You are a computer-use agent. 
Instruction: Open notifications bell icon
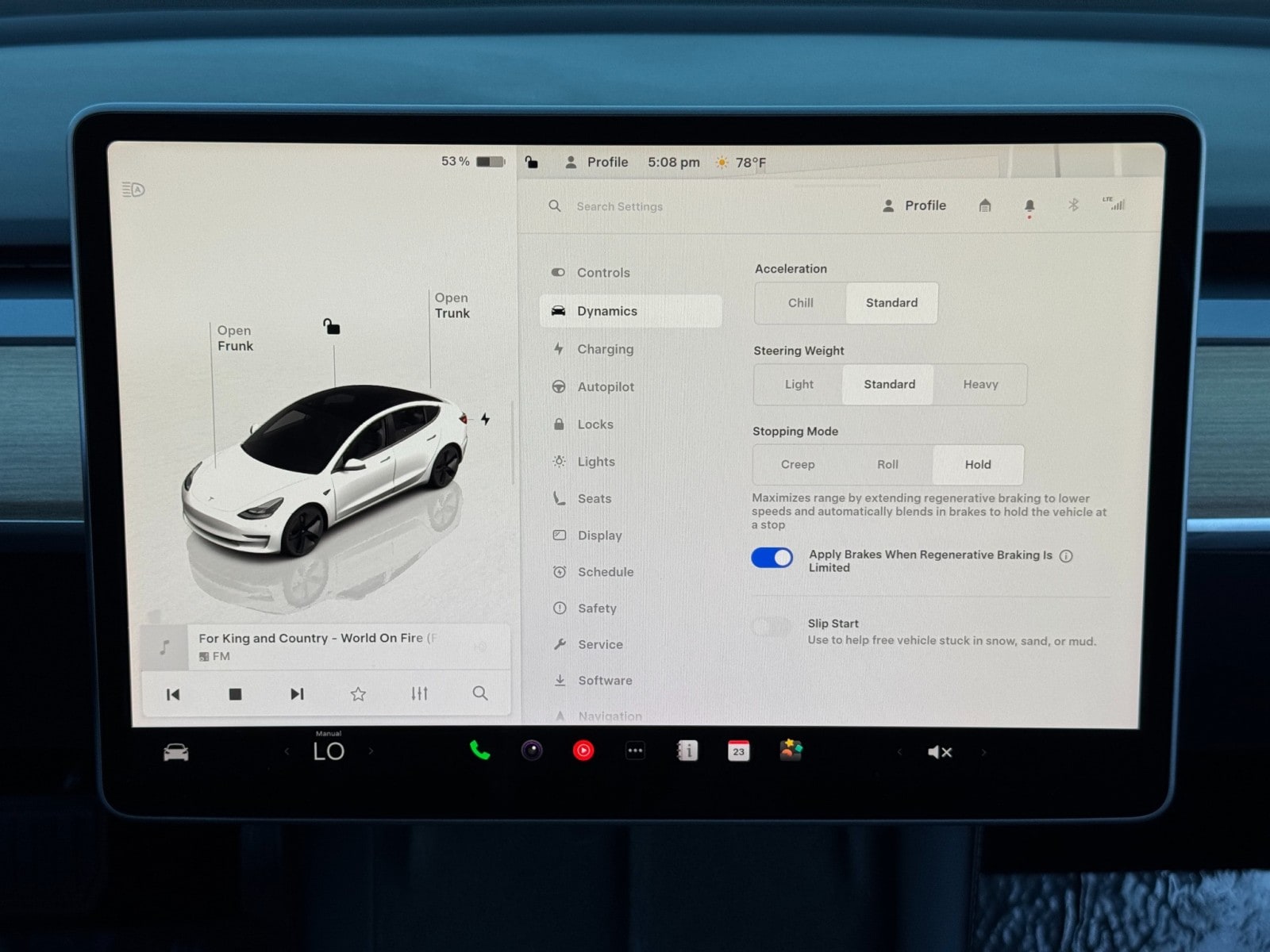tap(1029, 206)
